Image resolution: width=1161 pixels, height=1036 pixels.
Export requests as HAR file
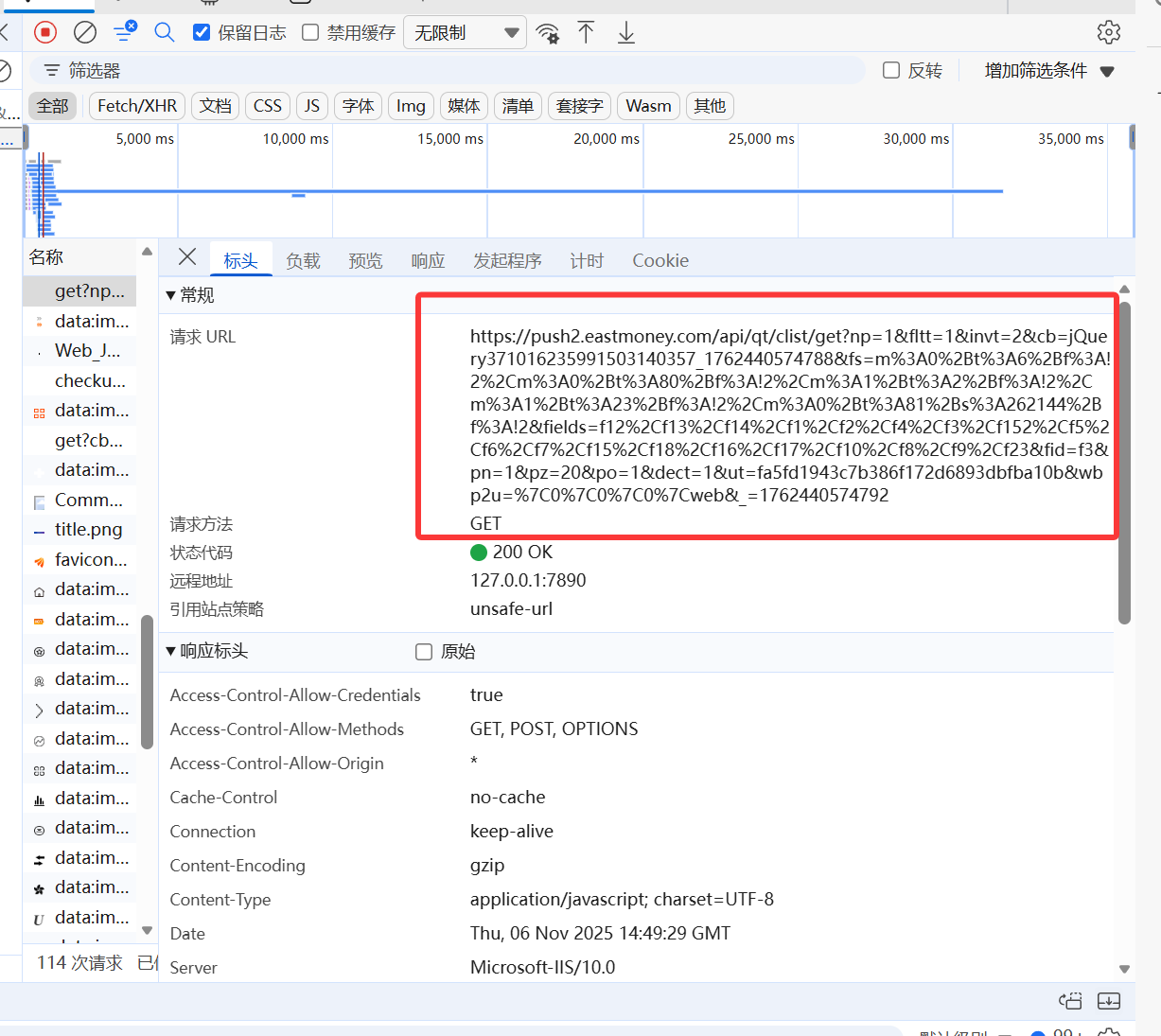[x=625, y=31]
